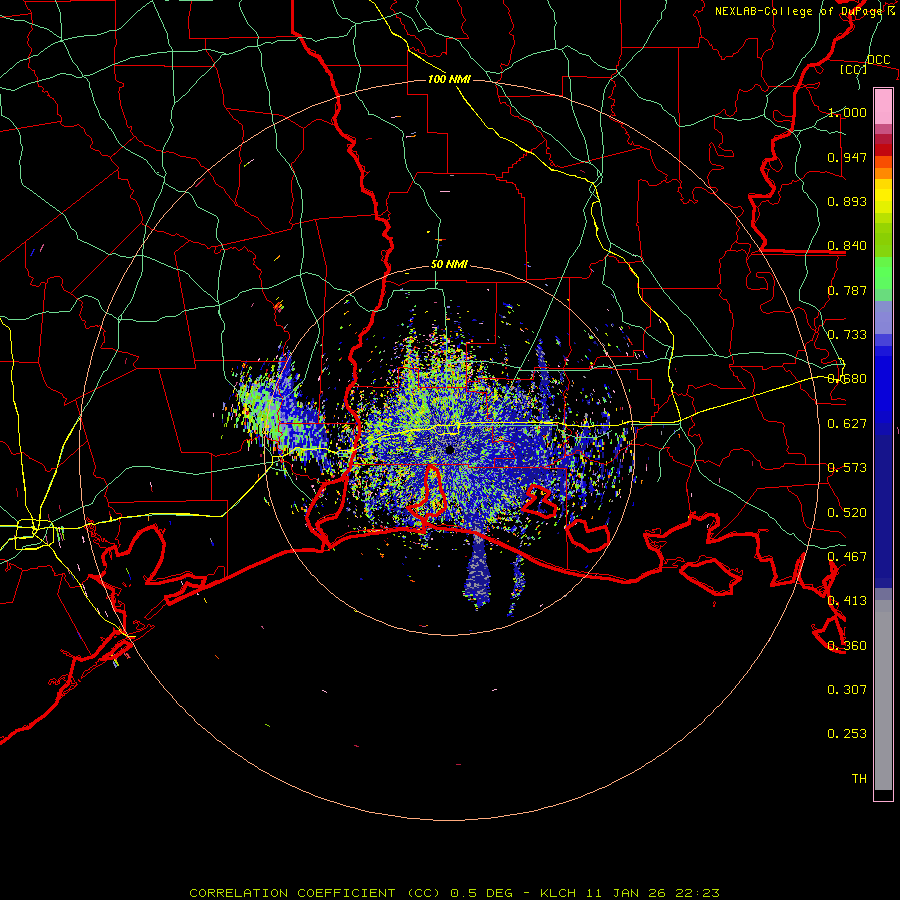Screen dimensions: 900x900
Task: Pick the red segment of the color bar
Action: click(x=883, y=150)
